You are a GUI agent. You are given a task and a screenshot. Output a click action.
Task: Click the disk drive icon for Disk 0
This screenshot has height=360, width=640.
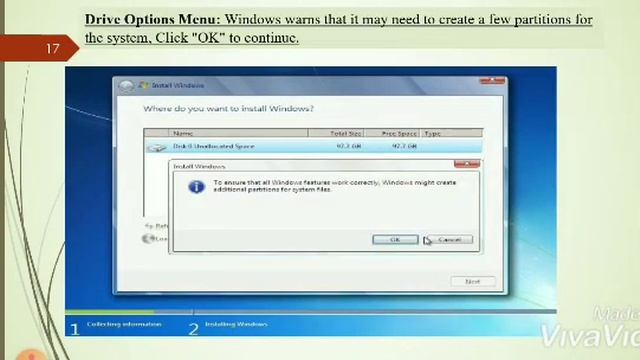[157, 147]
